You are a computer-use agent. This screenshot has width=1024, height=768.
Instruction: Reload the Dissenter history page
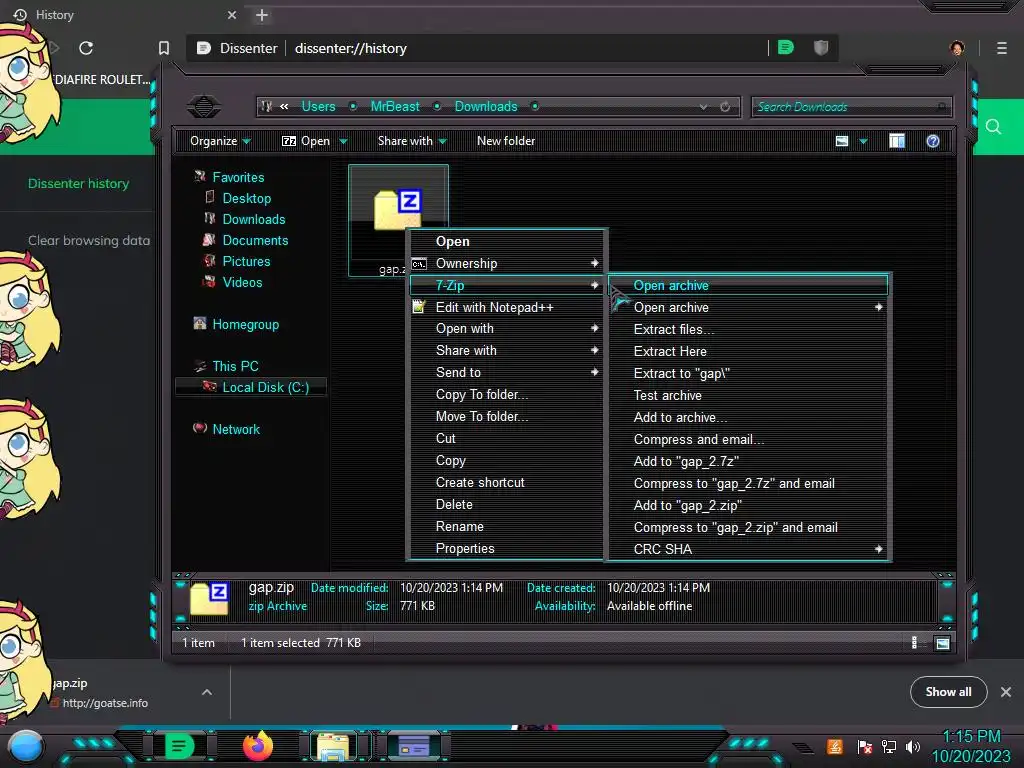[86, 48]
